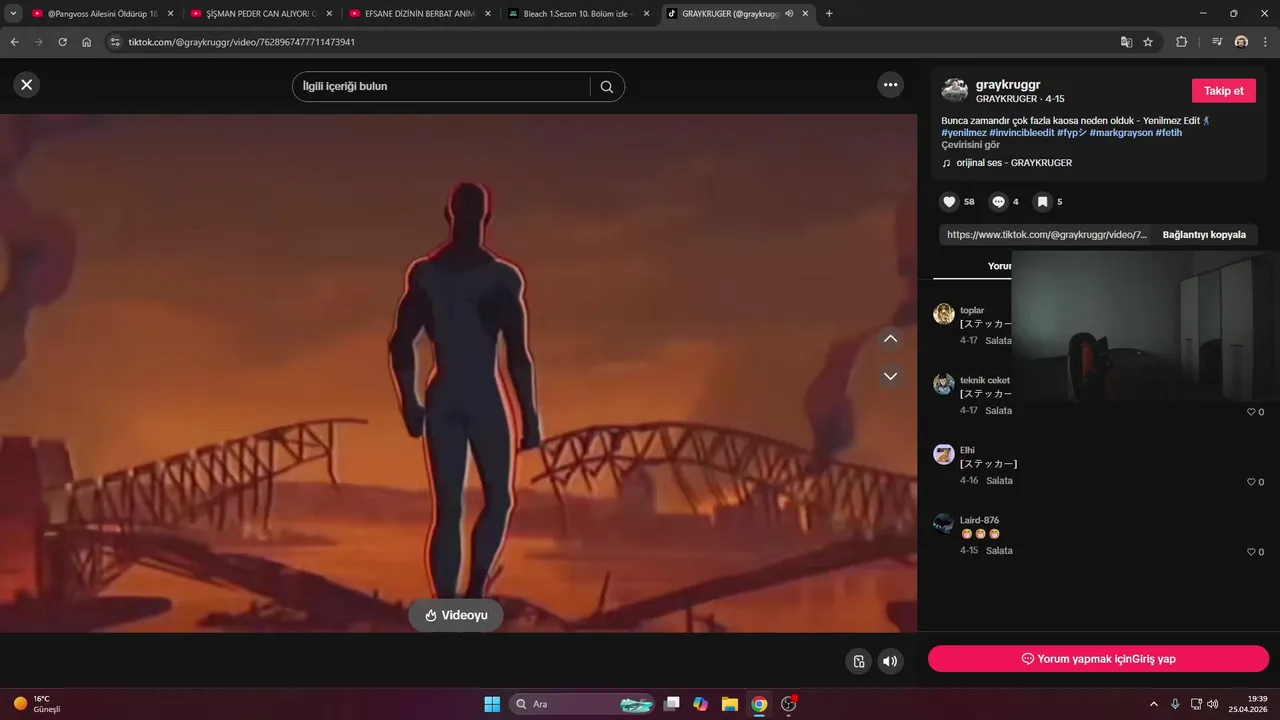The image size is (1280, 720).
Task: Open File Explorer from taskbar
Action: coord(730,704)
